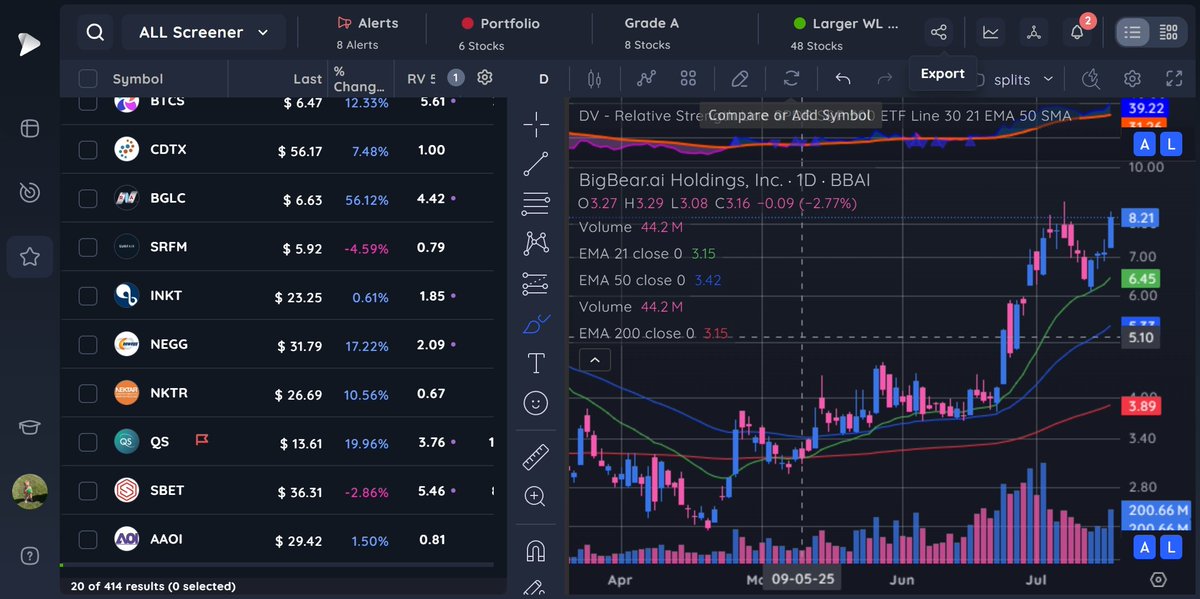1200x599 pixels.
Task: Sort by the Last price column
Action: point(308,79)
